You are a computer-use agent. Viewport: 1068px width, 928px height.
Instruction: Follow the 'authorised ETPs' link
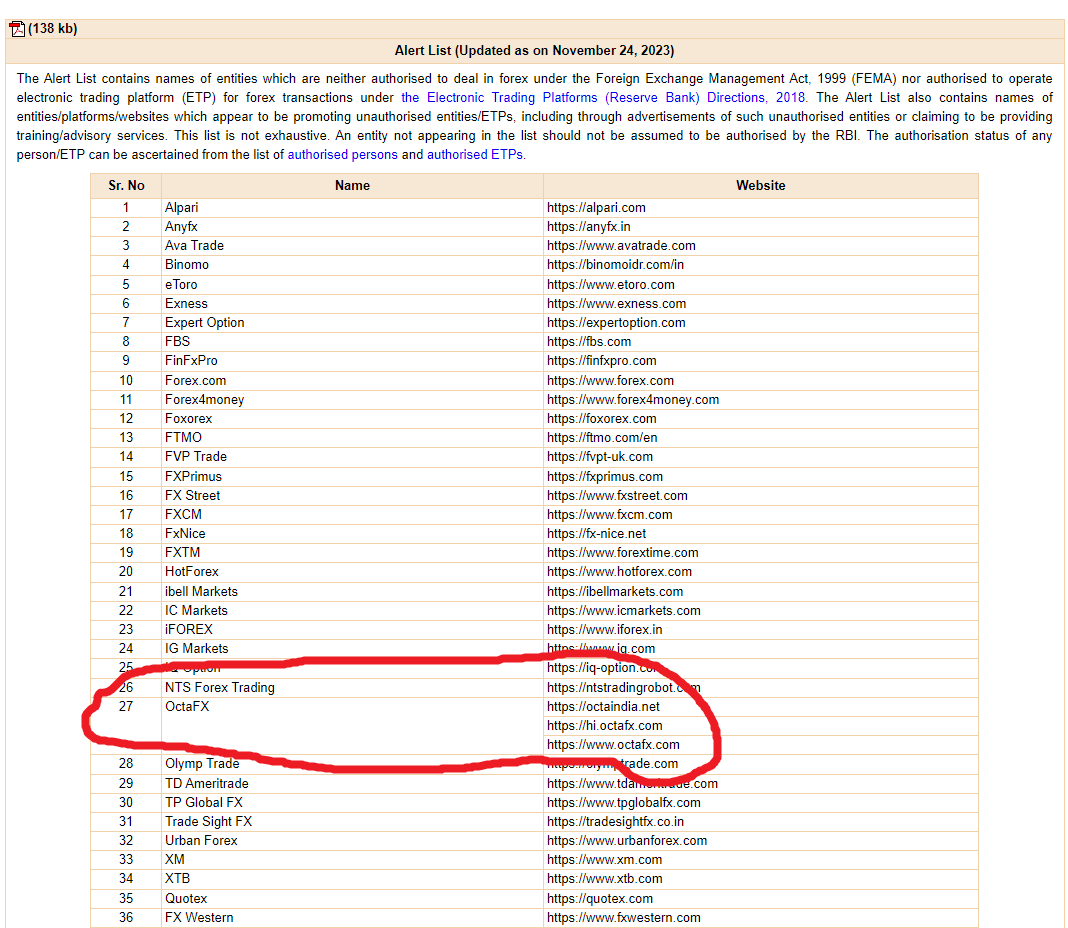coord(475,155)
